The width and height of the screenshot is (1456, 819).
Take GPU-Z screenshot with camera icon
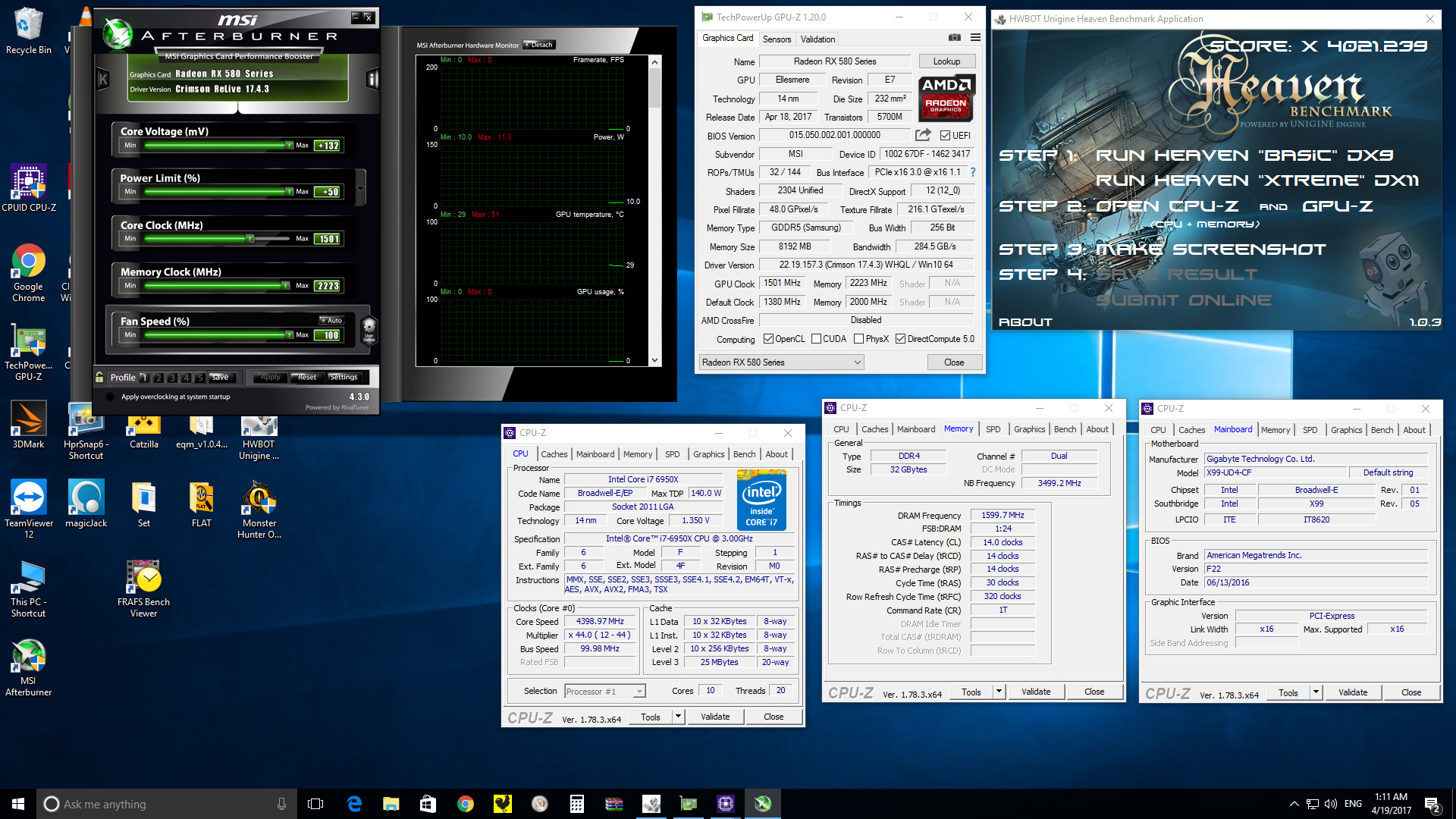click(955, 37)
